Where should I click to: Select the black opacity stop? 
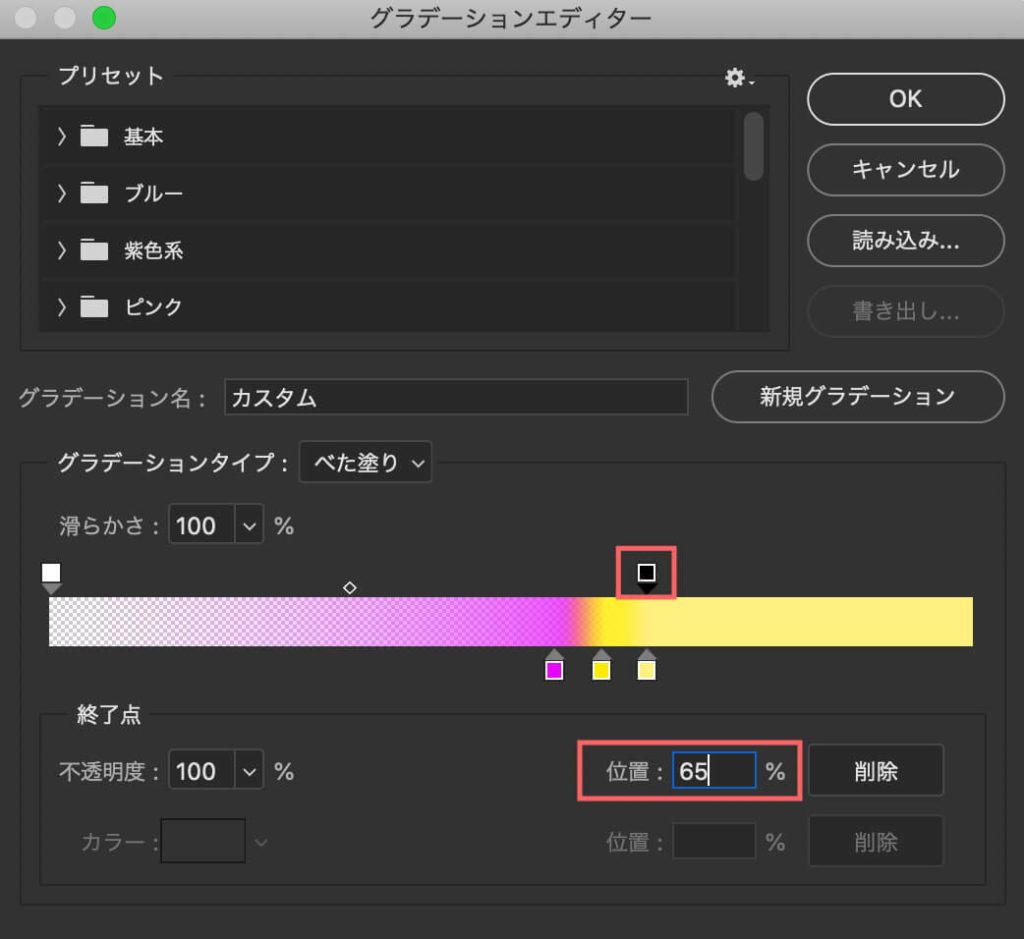[647, 577]
